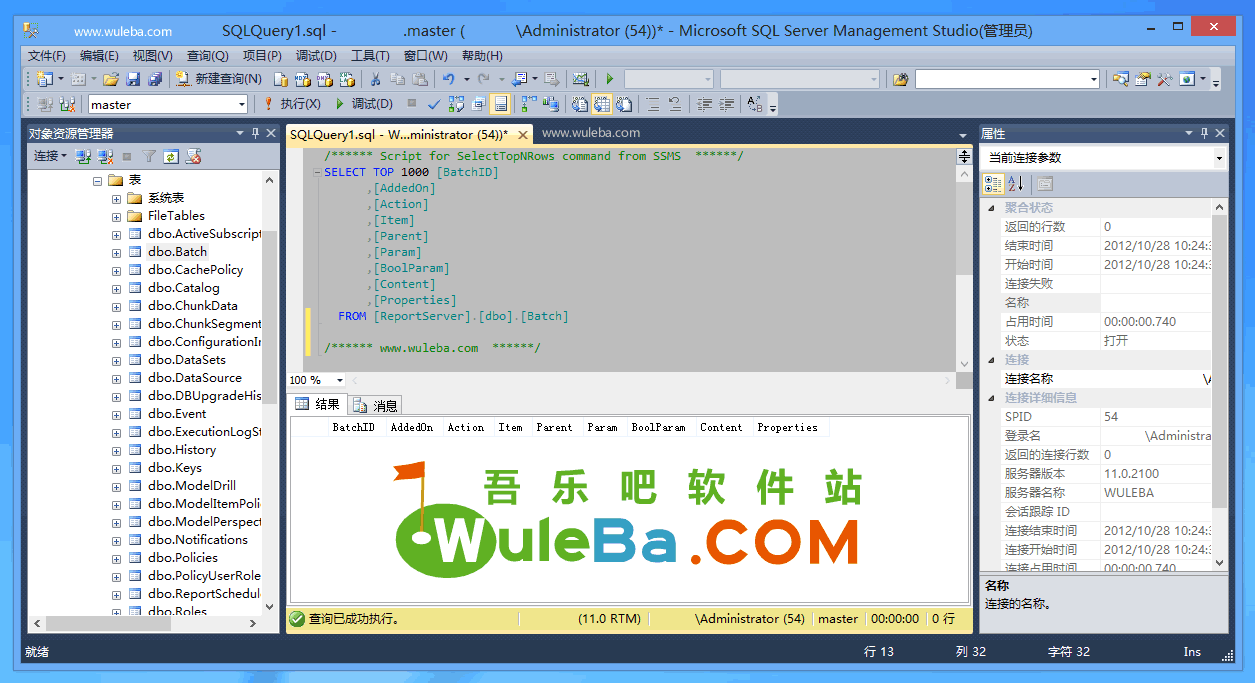The height and width of the screenshot is (683, 1255).
Task: Collapse the 表 tables folder node
Action: 97,180
